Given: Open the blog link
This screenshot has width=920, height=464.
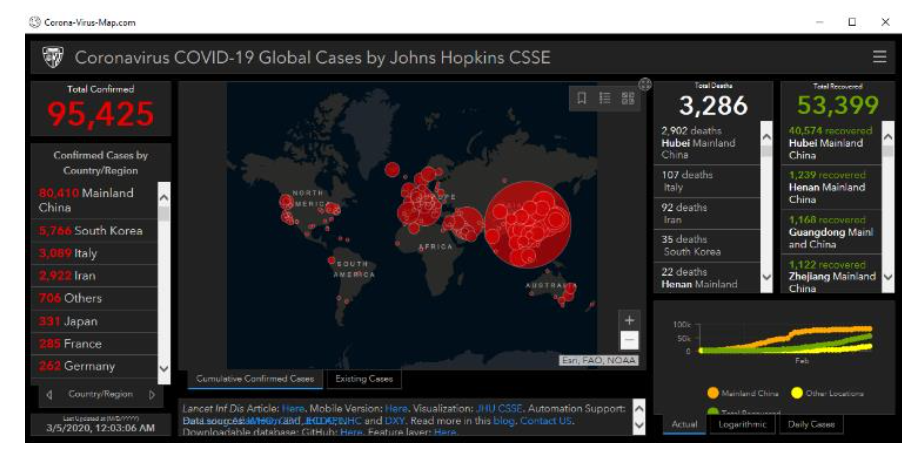Looking at the screenshot, I should click(503, 421).
